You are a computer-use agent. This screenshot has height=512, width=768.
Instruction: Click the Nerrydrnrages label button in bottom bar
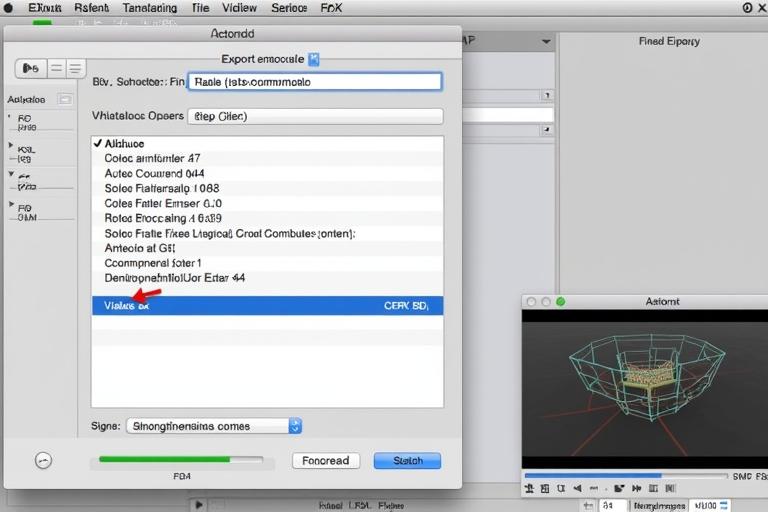tap(659, 505)
